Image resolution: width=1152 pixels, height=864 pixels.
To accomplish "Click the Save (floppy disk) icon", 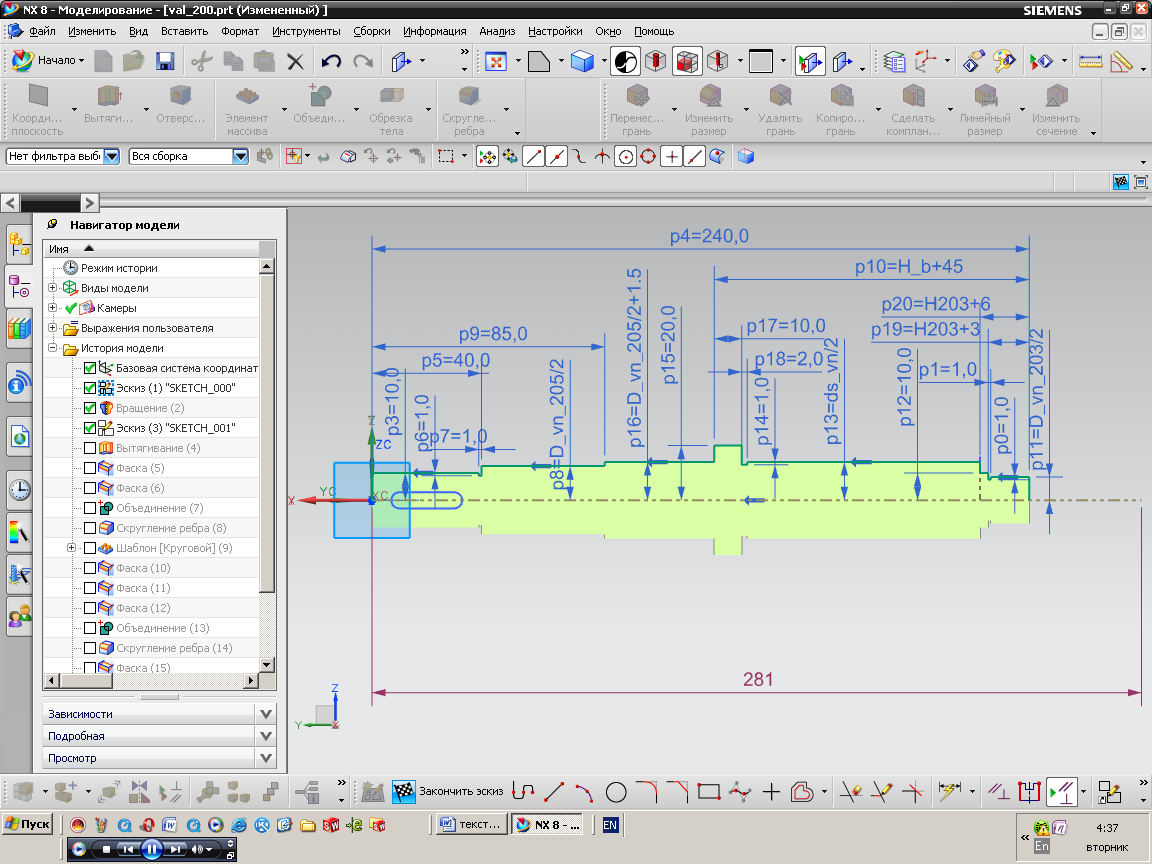I will (164, 62).
